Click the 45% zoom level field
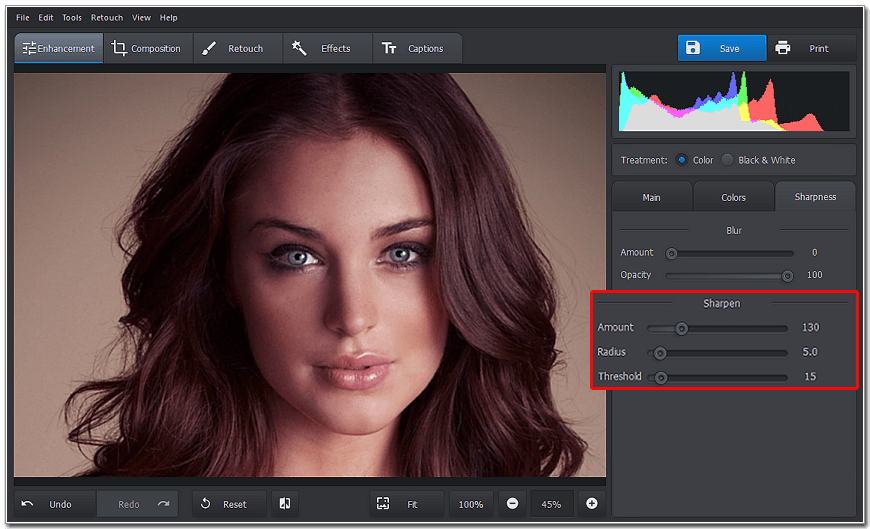Image resolution: width=870 pixels, height=529 pixels. coord(551,504)
